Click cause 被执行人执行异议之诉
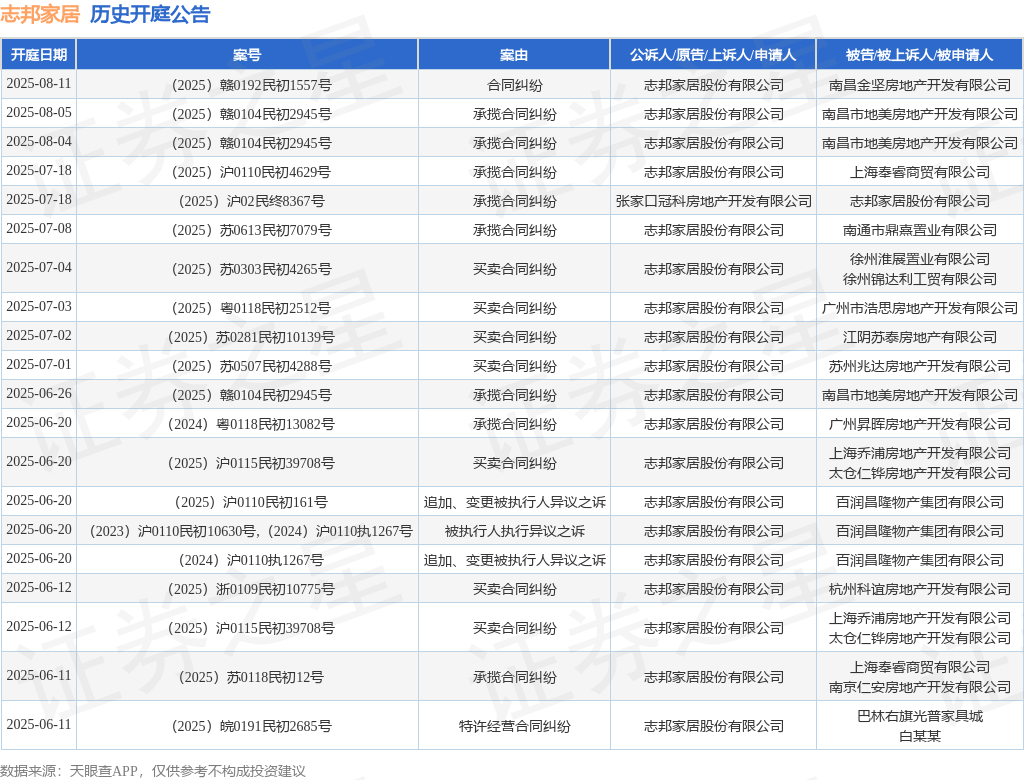The height and width of the screenshot is (780, 1024). tap(514, 531)
